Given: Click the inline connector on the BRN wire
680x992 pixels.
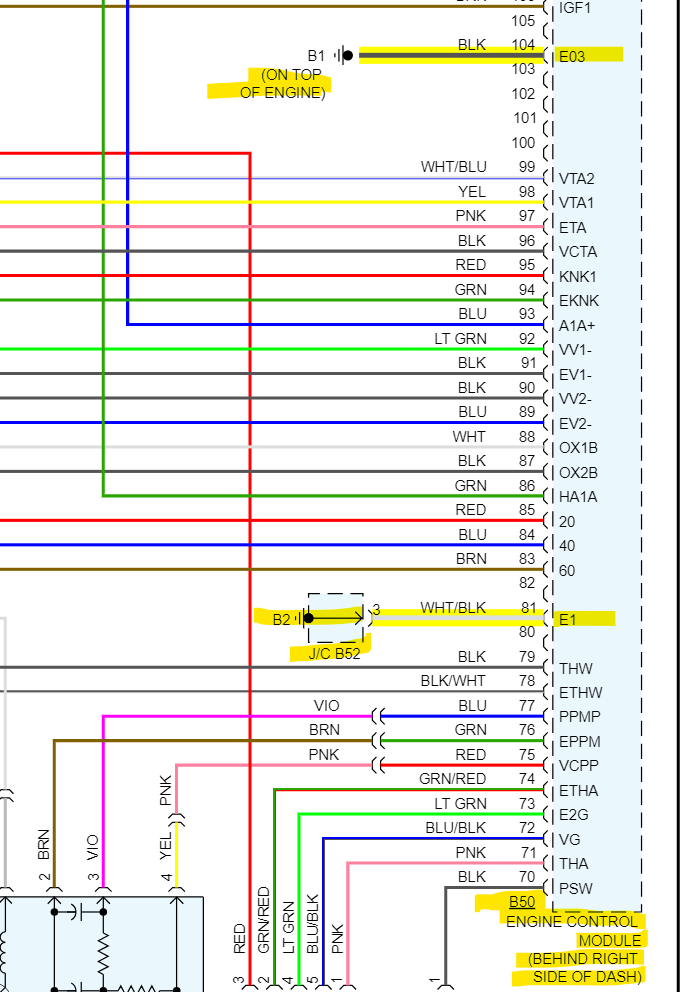Looking at the screenshot, I should click(x=378, y=740).
